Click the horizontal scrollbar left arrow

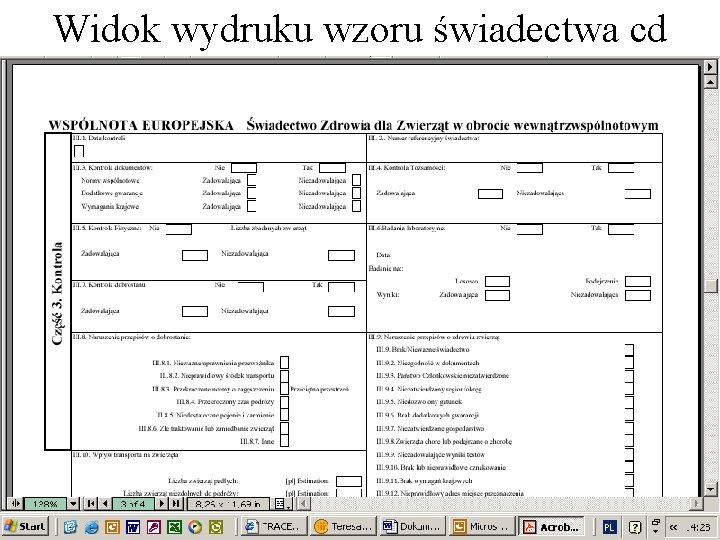coord(303,504)
